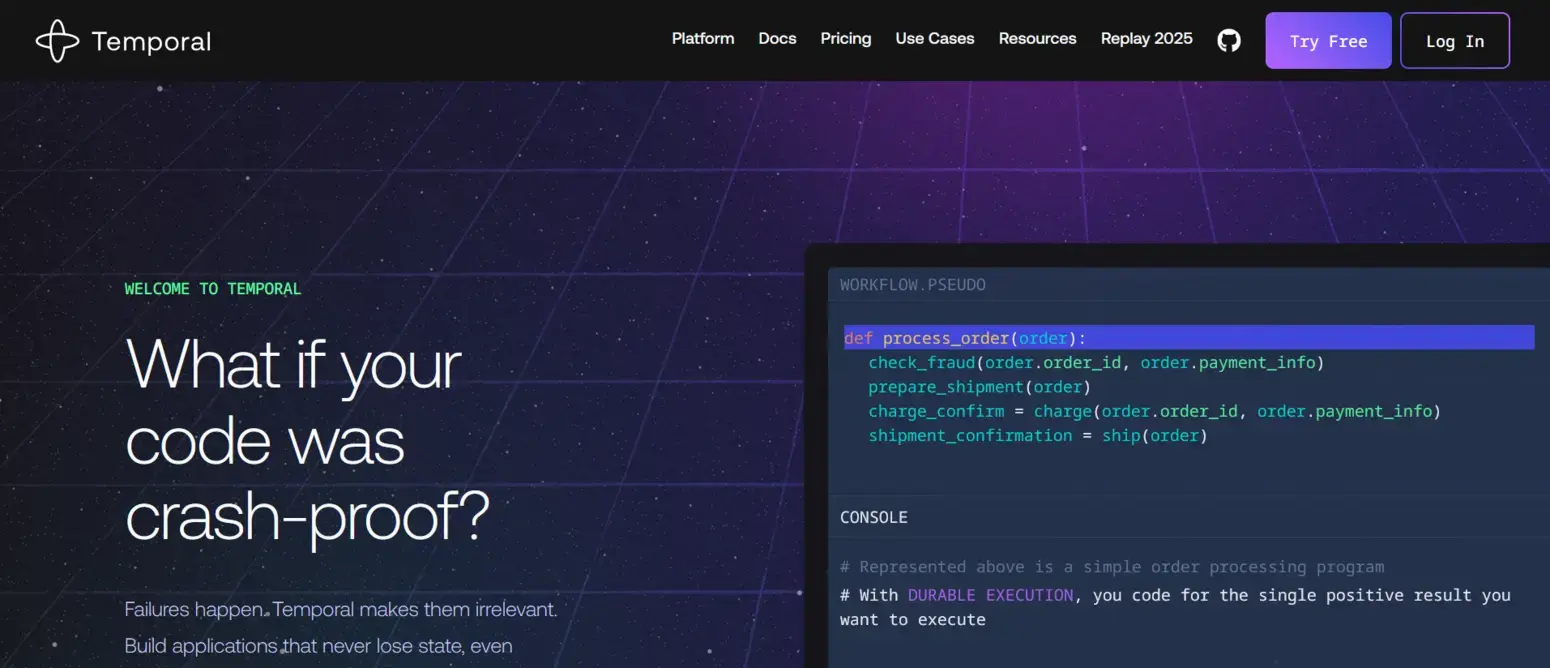Click the prepare_shipment(order) code line
The width and height of the screenshot is (1550, 668).
pos(979,387)
